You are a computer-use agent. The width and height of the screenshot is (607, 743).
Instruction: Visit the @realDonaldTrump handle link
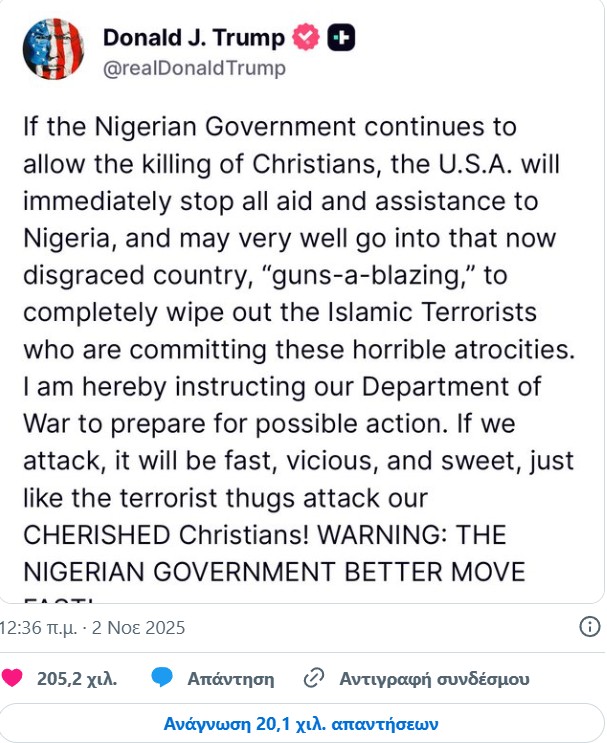click(x=194, y=68)
